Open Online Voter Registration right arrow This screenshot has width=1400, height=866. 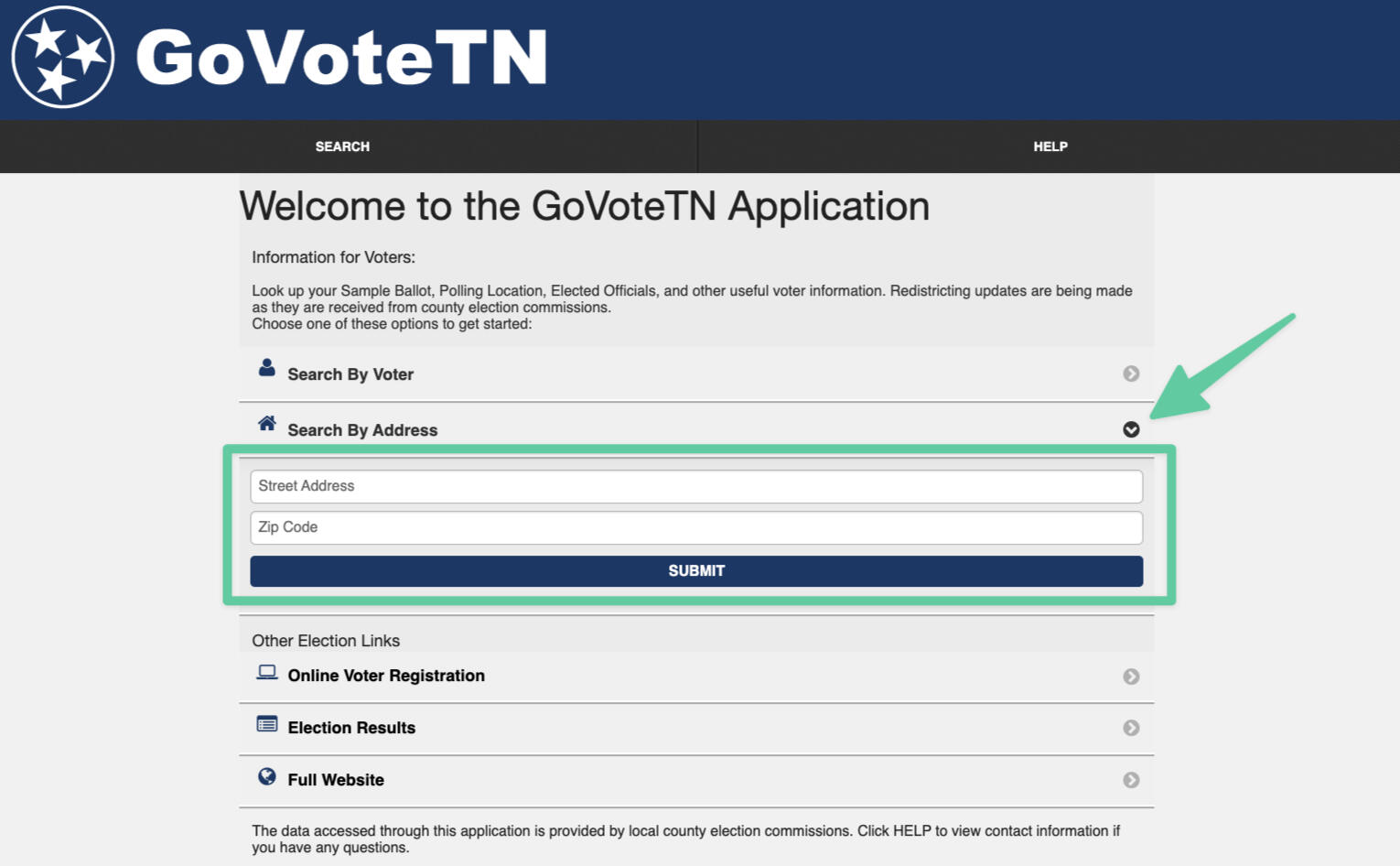click(1131, 677)
